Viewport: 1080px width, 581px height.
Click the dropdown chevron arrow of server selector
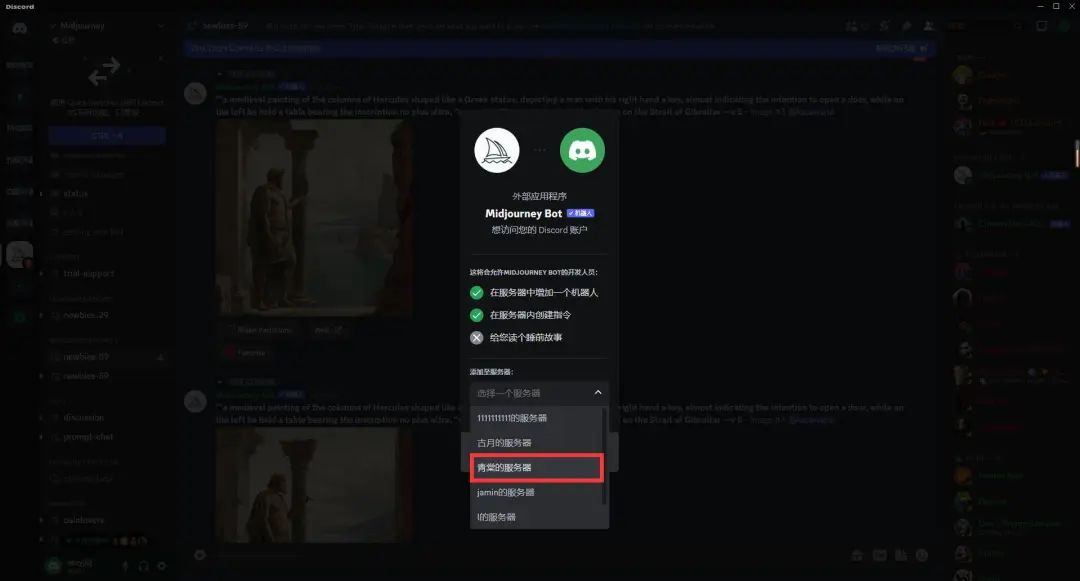[597, 392]
